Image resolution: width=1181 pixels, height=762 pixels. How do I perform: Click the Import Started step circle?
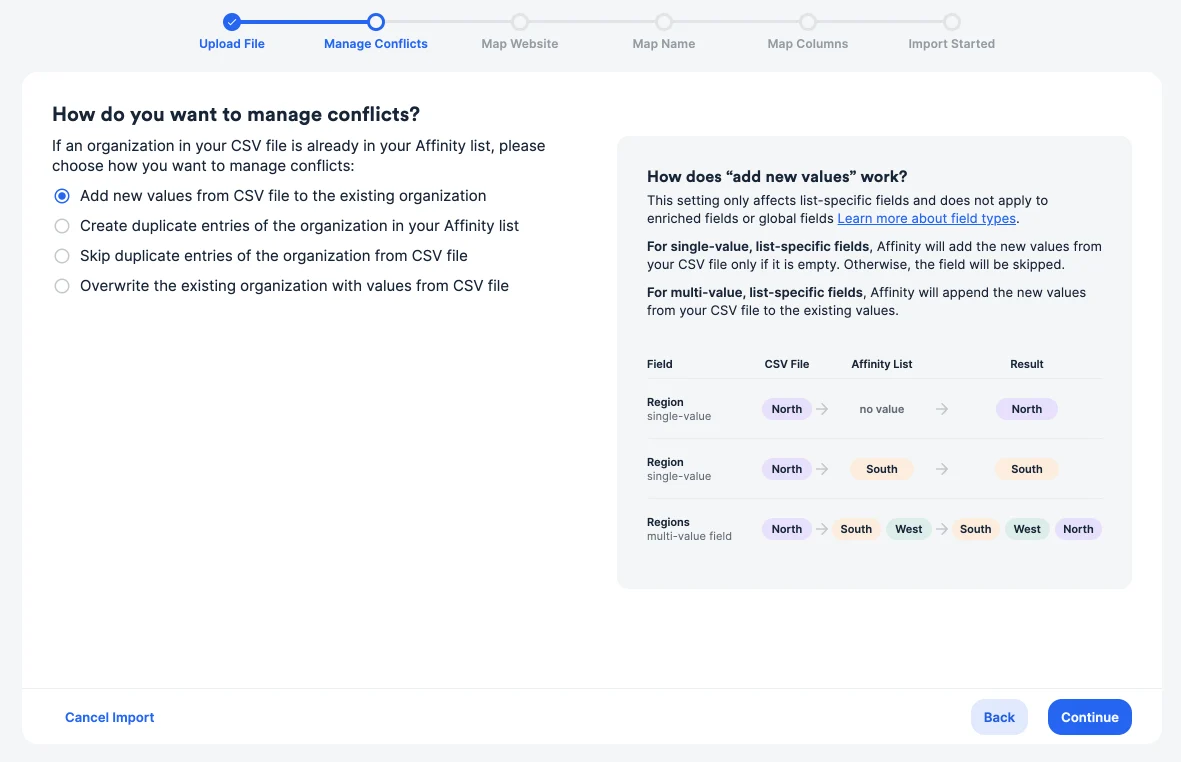click(951, 22)
